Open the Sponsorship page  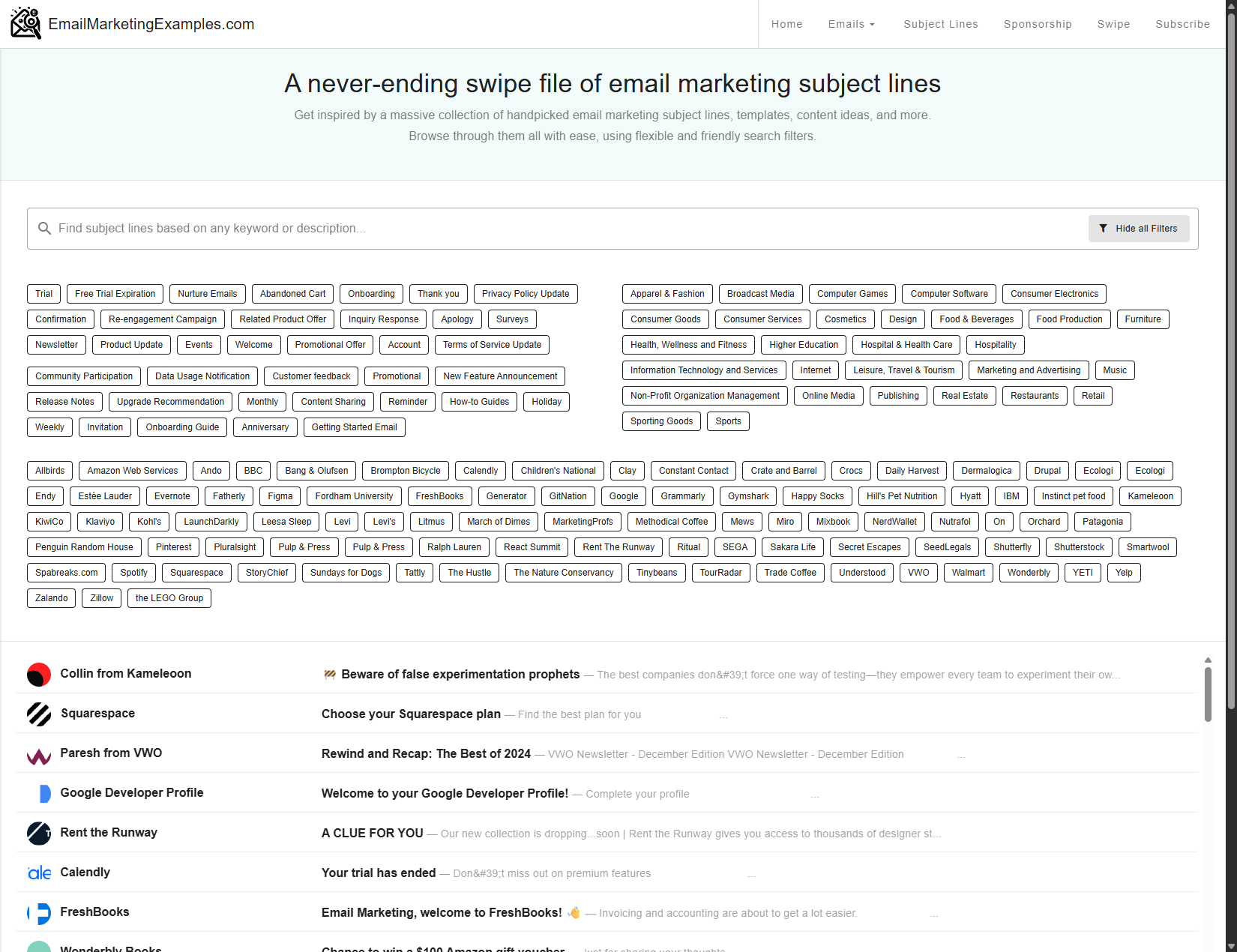[x=1038, y=24]
